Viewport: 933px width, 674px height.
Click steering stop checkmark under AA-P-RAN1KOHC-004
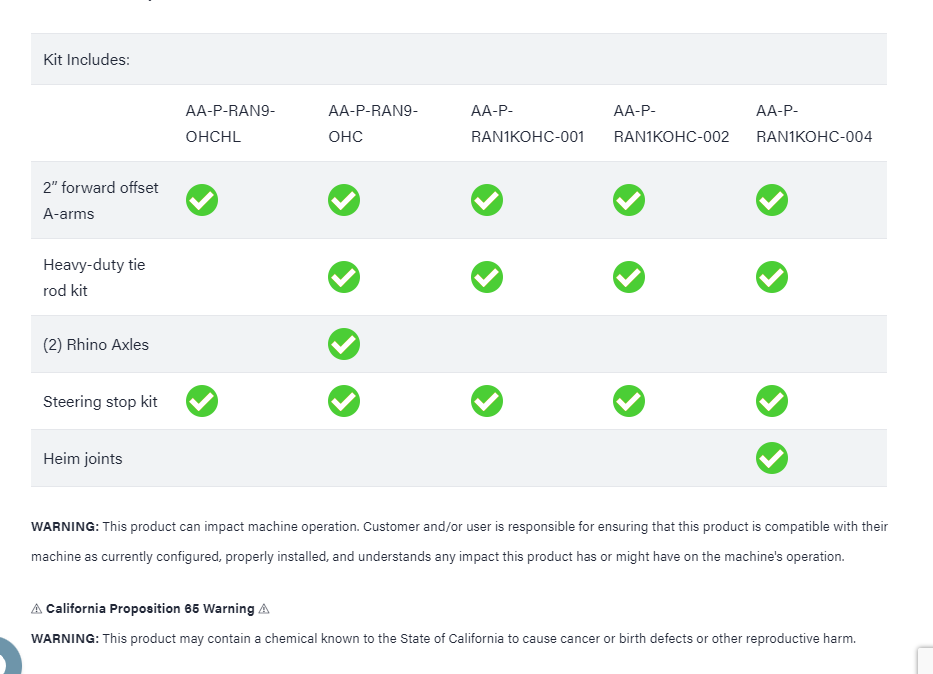772,401
